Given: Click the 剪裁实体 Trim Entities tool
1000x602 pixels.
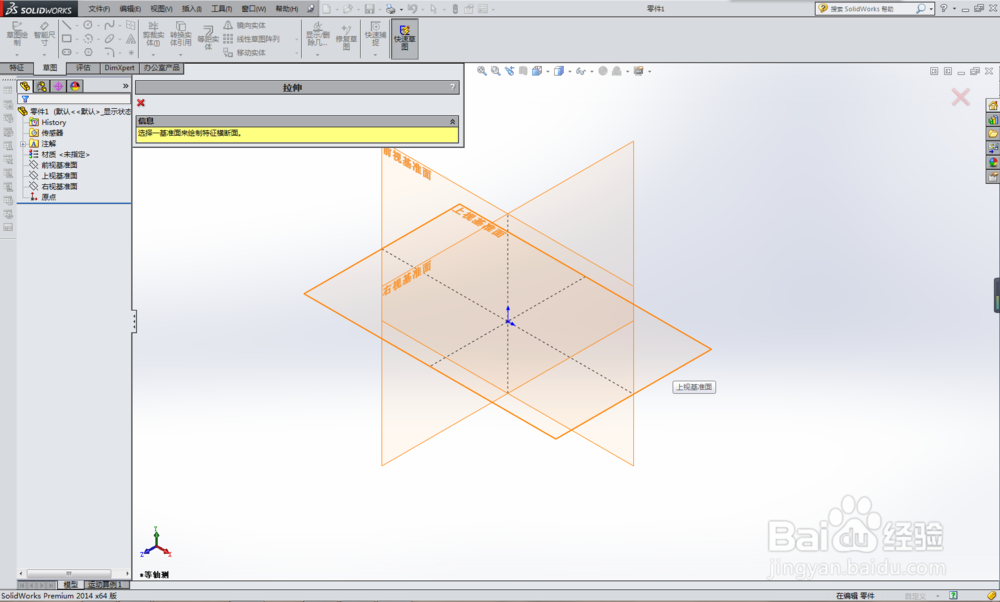Looking at the screenshot, I should click(153, 34).
